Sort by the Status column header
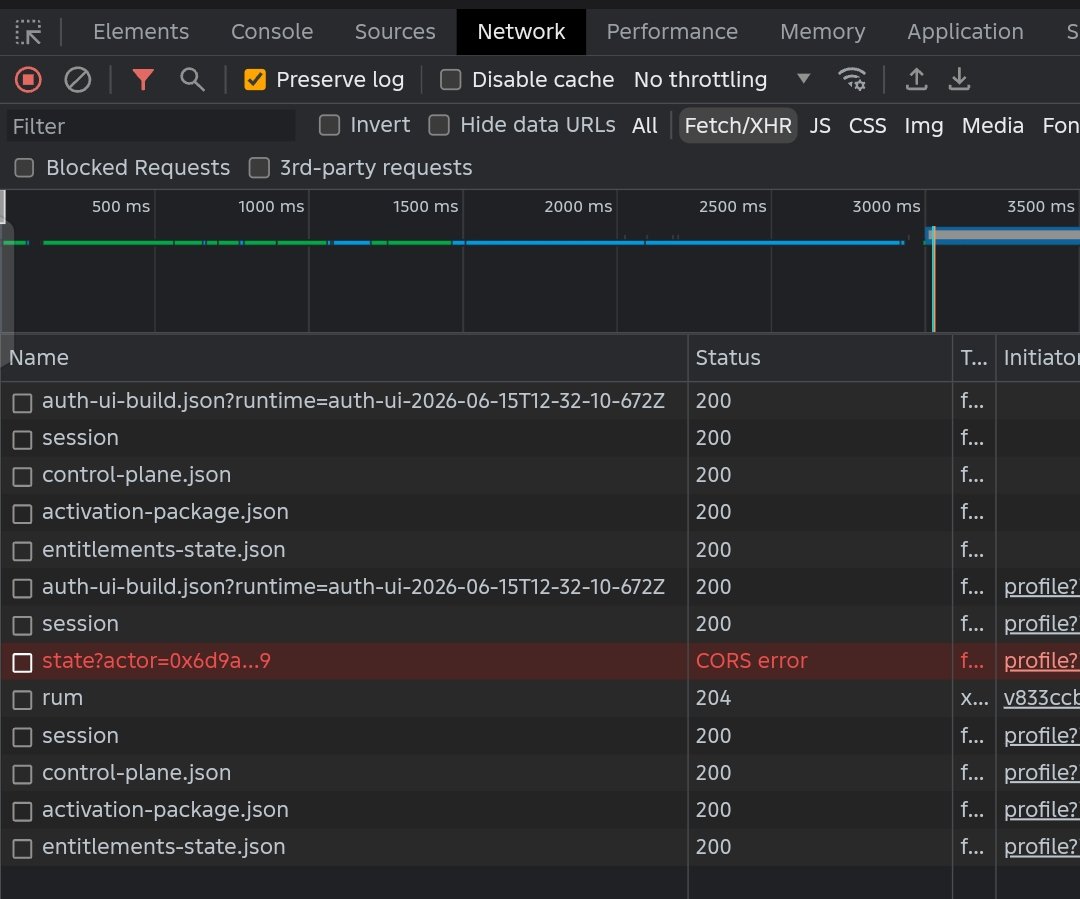The image size is (1080, 899). pos(820,358)
